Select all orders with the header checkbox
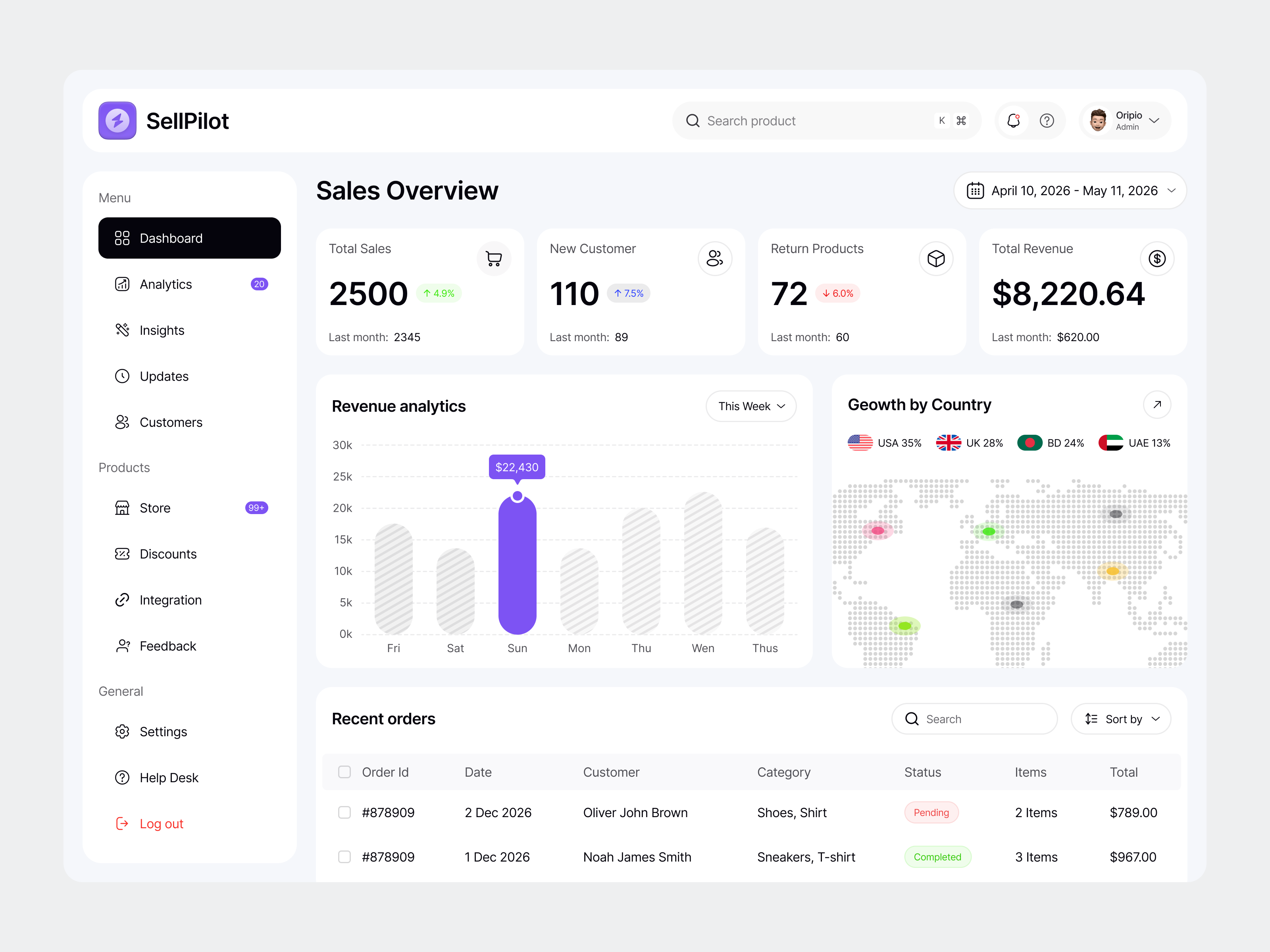 point(344,772)
